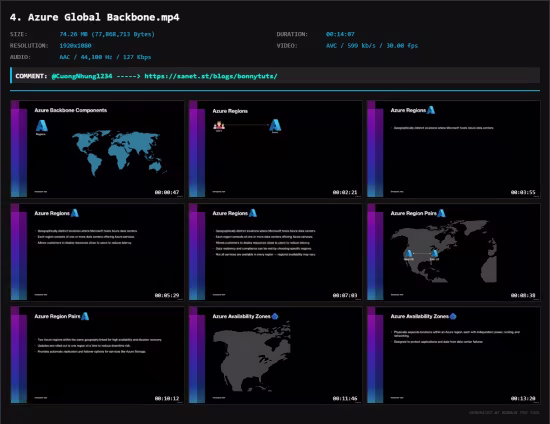550x424 pixels.
Task: Click the audio value AAC / 44,100 Hz
Action: click(105, 57)
